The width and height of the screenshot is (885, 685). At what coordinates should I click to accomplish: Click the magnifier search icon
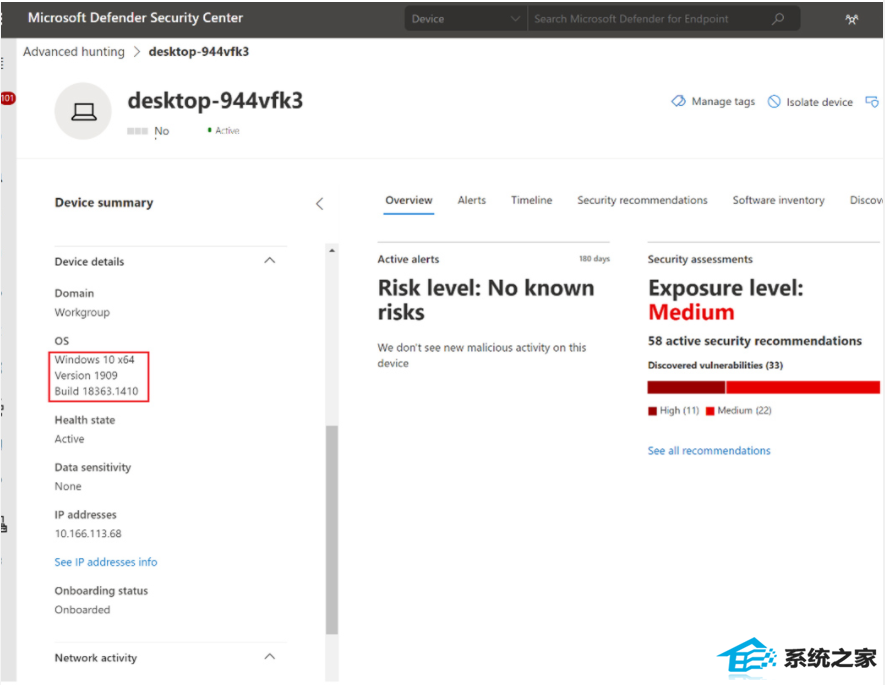pyautogui.click(x=778, y=19)
